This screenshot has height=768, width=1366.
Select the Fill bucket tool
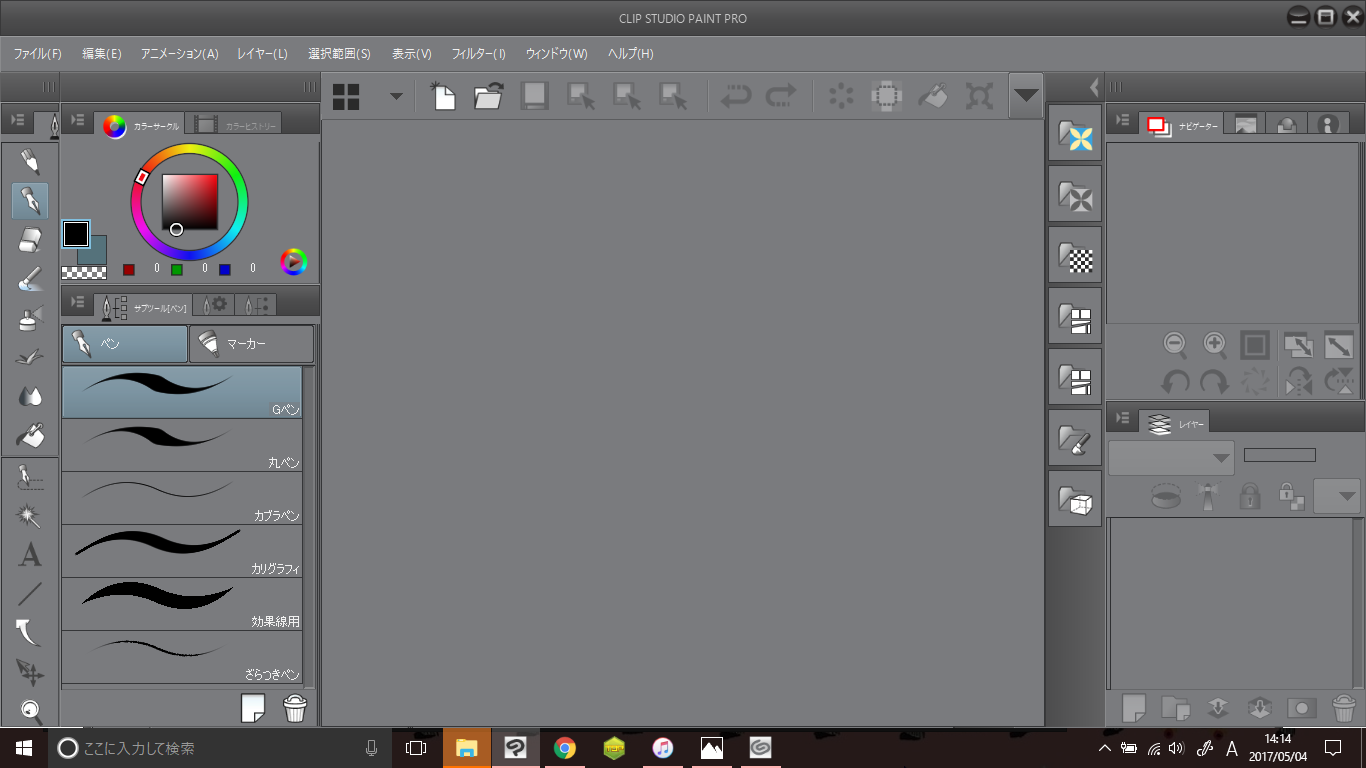click(30, 435)
